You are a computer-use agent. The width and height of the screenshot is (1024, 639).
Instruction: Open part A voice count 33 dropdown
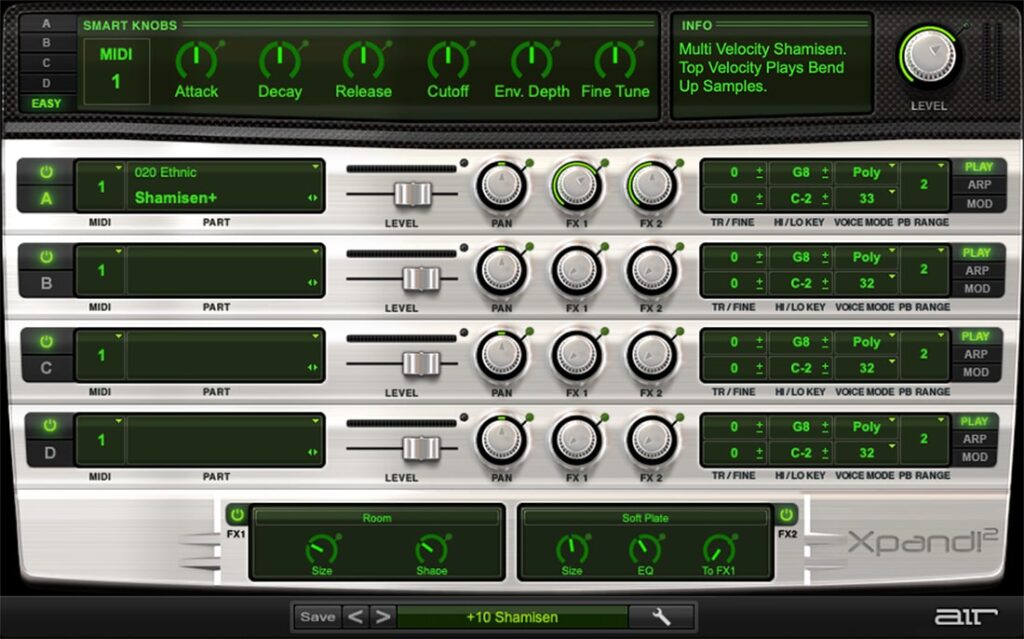coord(867,199)
